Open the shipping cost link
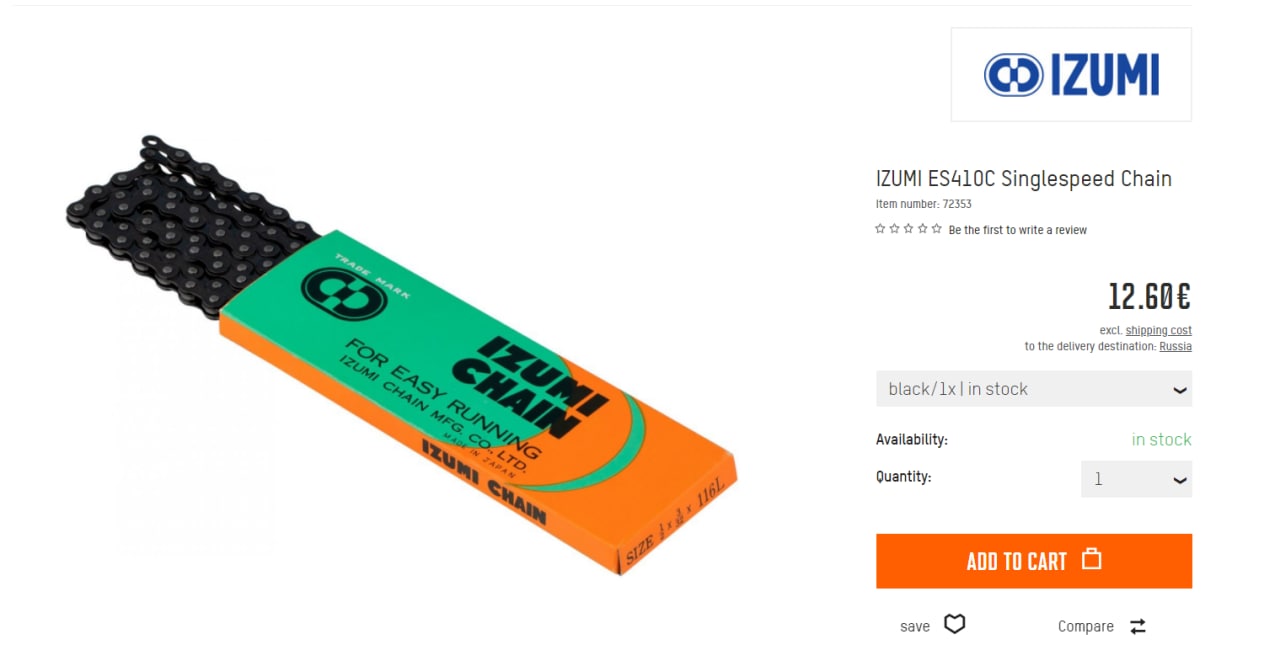 (x=1158, y=330)
